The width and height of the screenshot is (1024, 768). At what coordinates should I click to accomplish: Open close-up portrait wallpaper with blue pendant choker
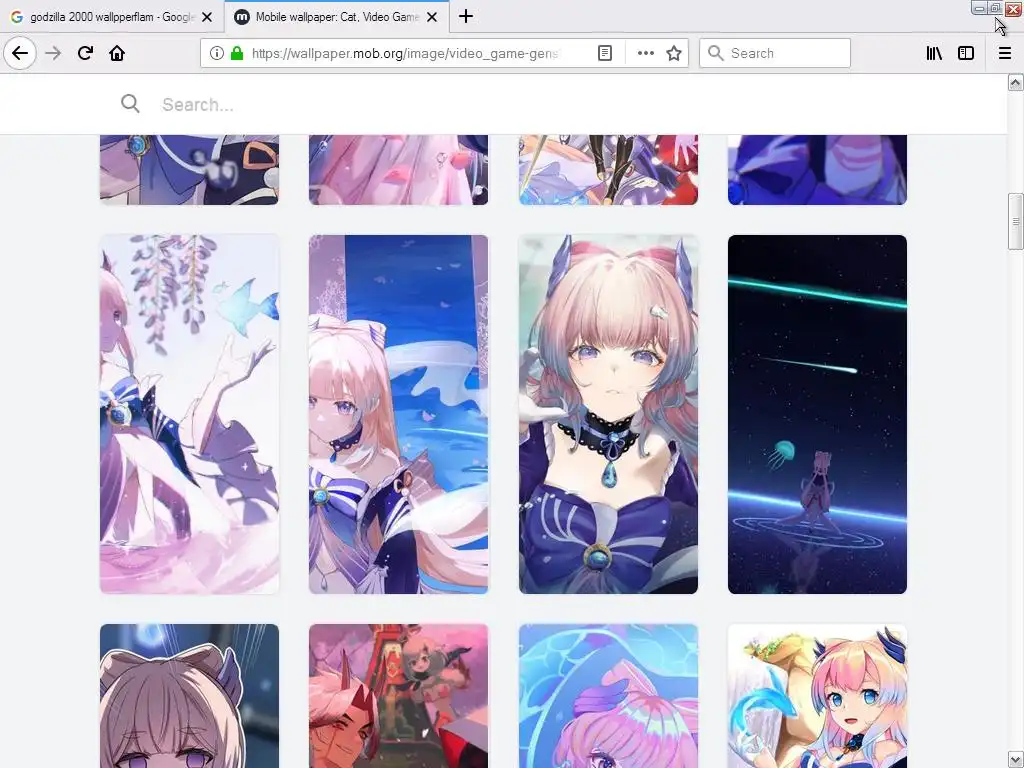pyautogui.click(x=608, y=414)
